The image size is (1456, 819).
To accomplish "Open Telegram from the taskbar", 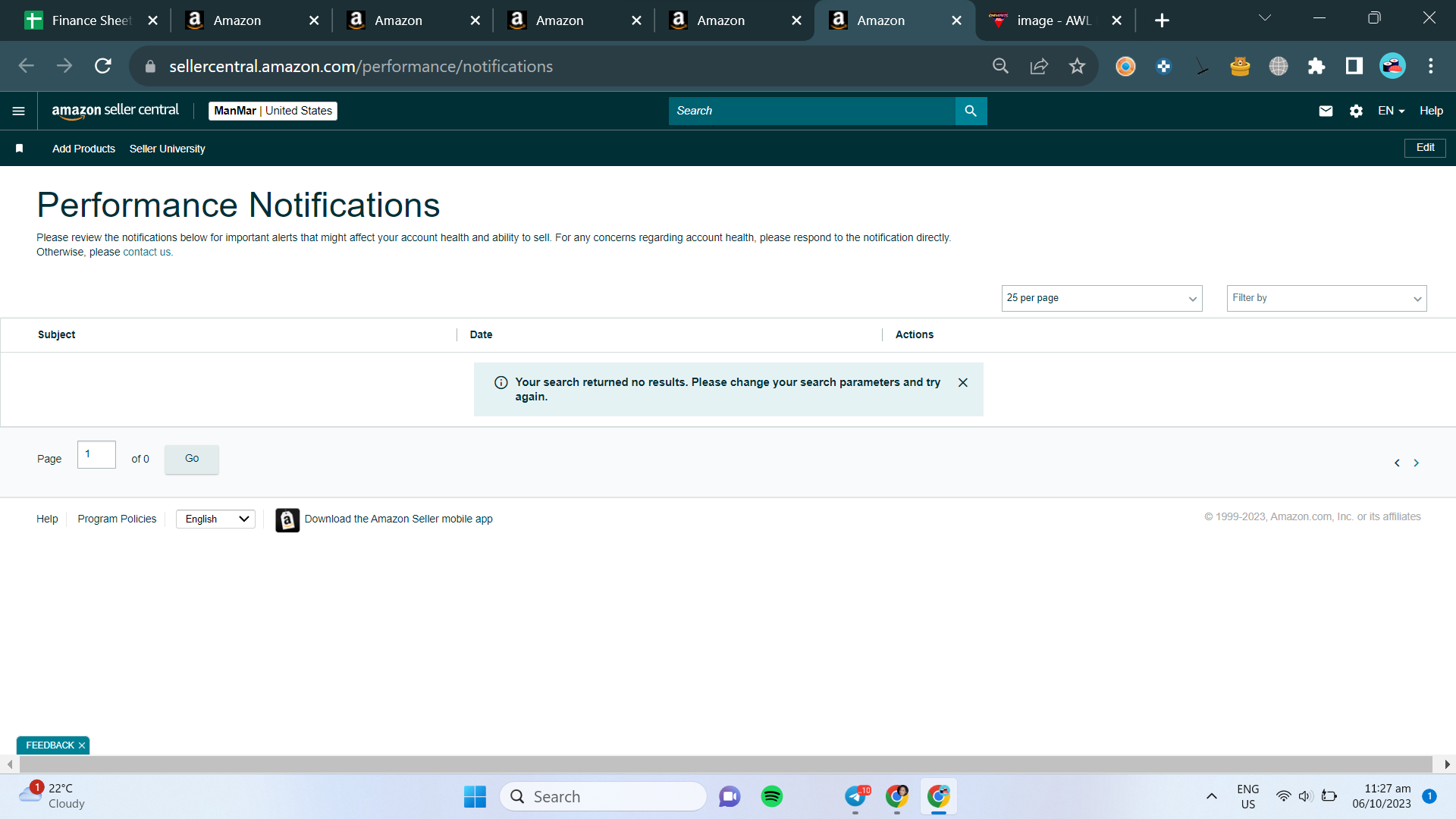I will point(855,796).
